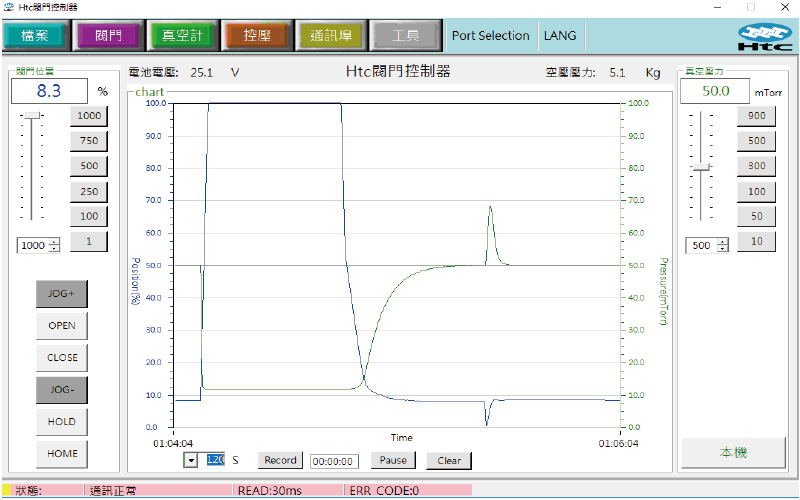
Task: Click the vacuum pressure slider thumb
Action: [701, 167]
